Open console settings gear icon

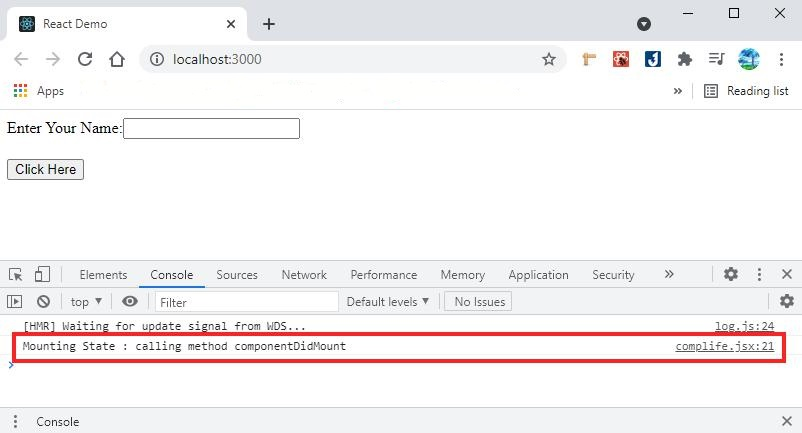pyautogui.click(x=787, y=301)
